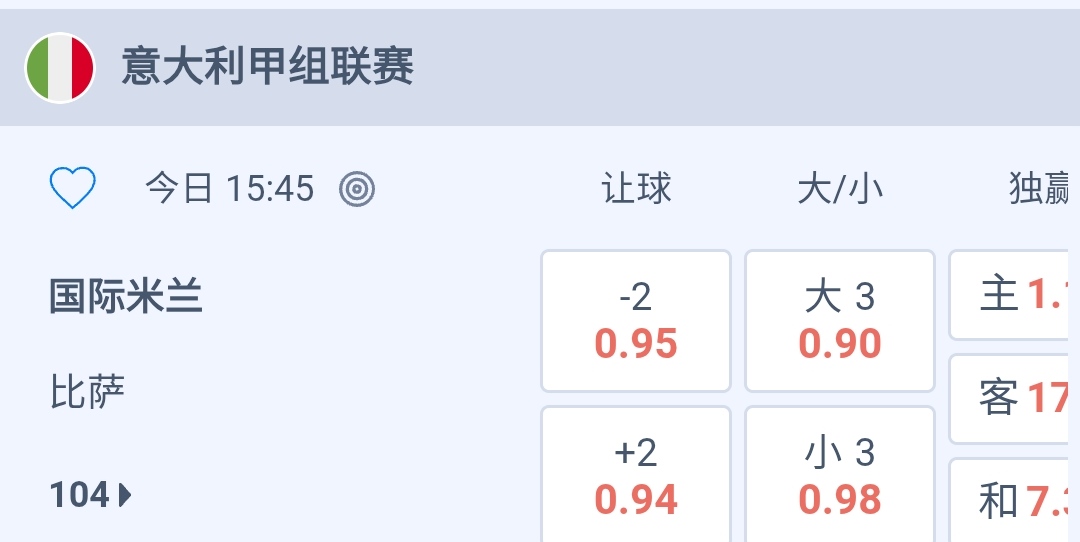Select the 让球 column header

636,188
